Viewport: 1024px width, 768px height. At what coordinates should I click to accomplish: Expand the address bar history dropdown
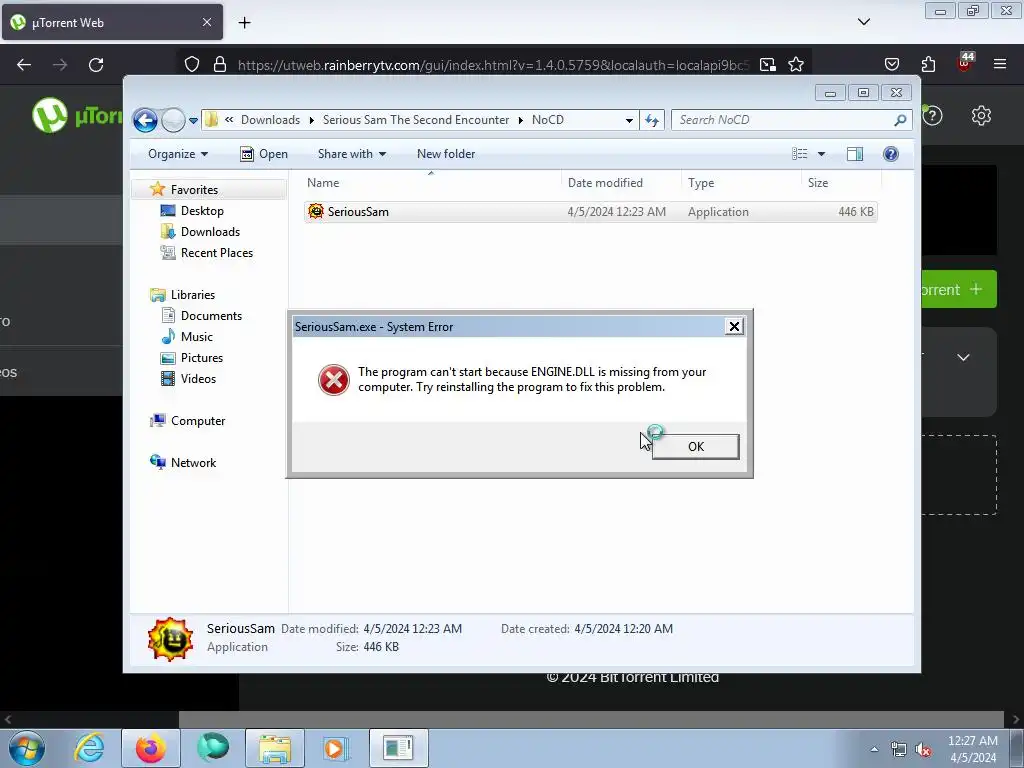[x=629, y=121]
